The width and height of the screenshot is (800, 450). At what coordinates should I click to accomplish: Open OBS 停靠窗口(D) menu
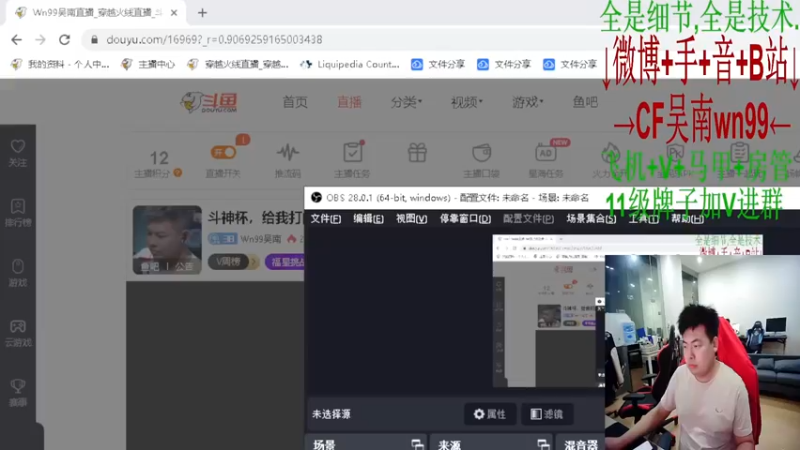tap(465, 218)
